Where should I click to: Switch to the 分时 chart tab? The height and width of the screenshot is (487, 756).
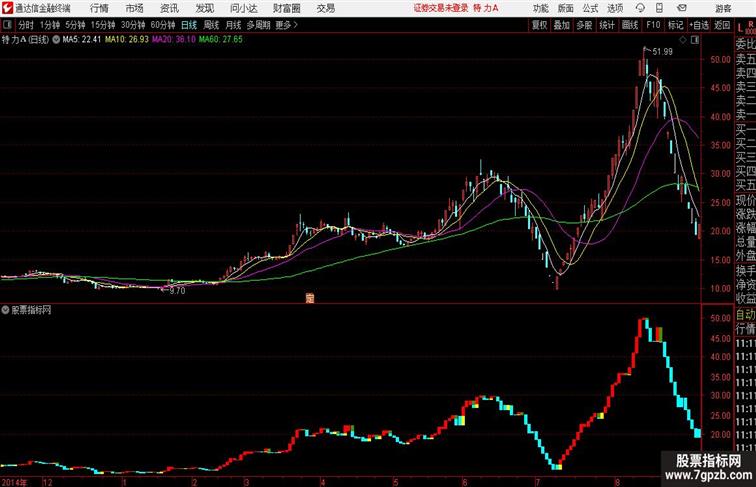coord(26,25)
